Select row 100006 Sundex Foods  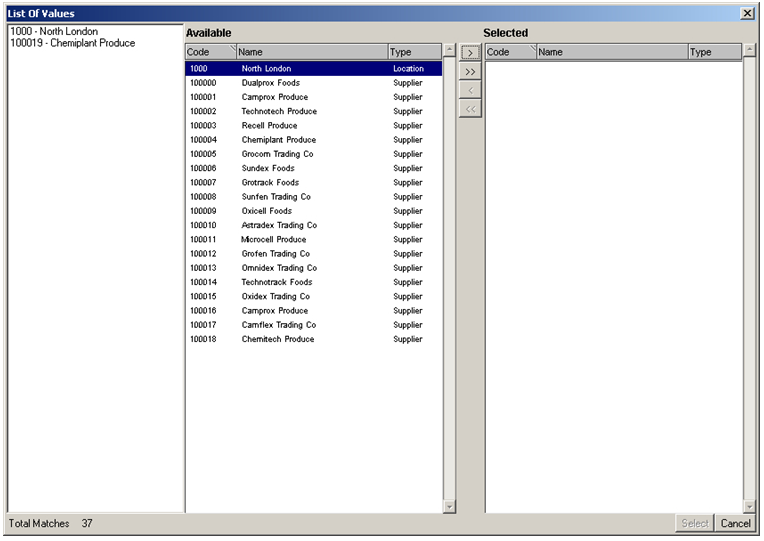coord(314,168)
